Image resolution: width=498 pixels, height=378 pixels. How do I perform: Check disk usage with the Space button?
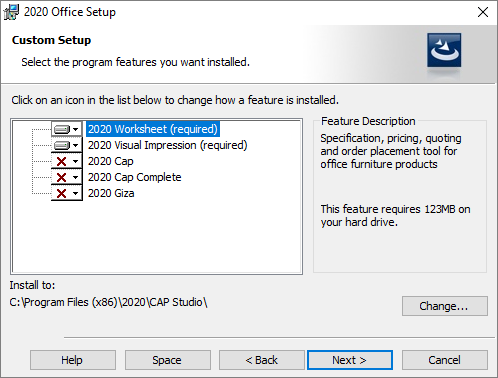coord(168,360)
